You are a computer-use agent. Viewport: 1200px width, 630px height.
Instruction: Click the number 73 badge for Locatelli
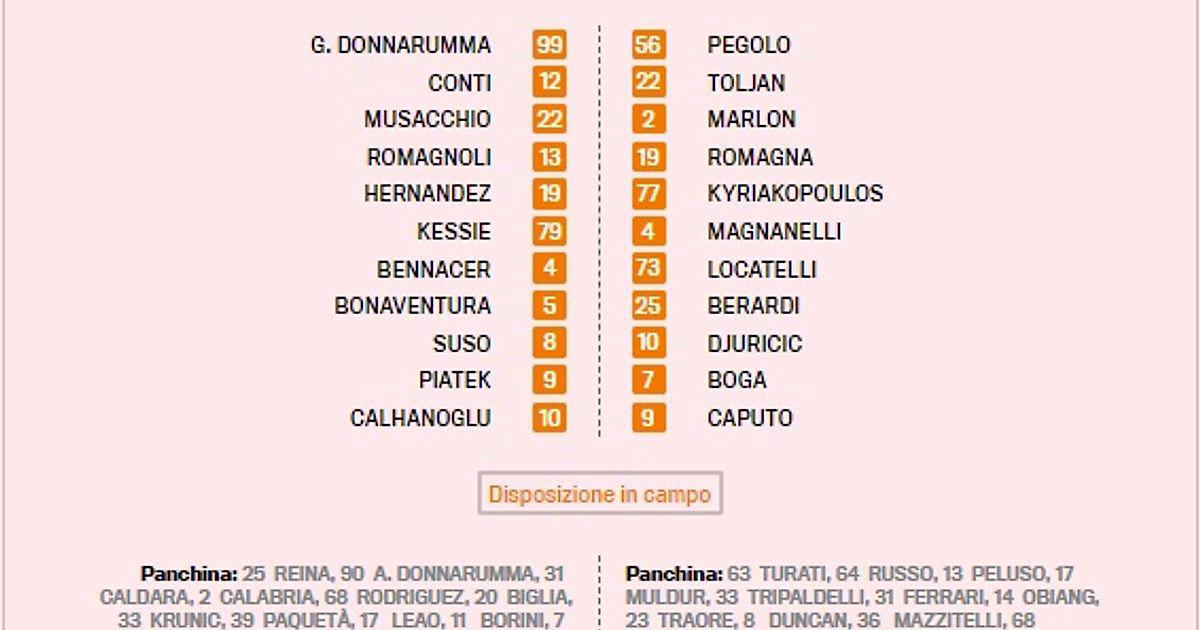point(648,269)
